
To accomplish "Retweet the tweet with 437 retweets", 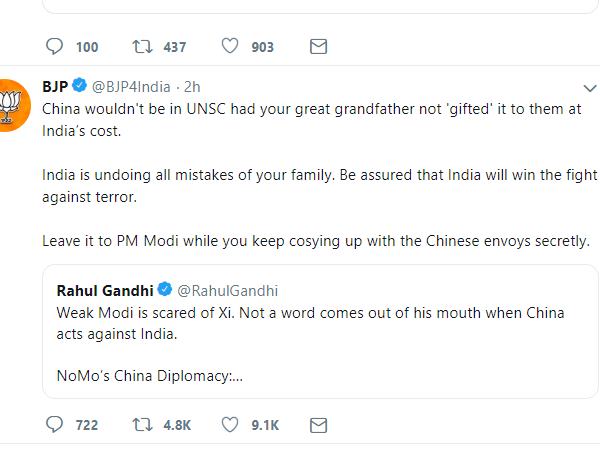I will (142, 46).
